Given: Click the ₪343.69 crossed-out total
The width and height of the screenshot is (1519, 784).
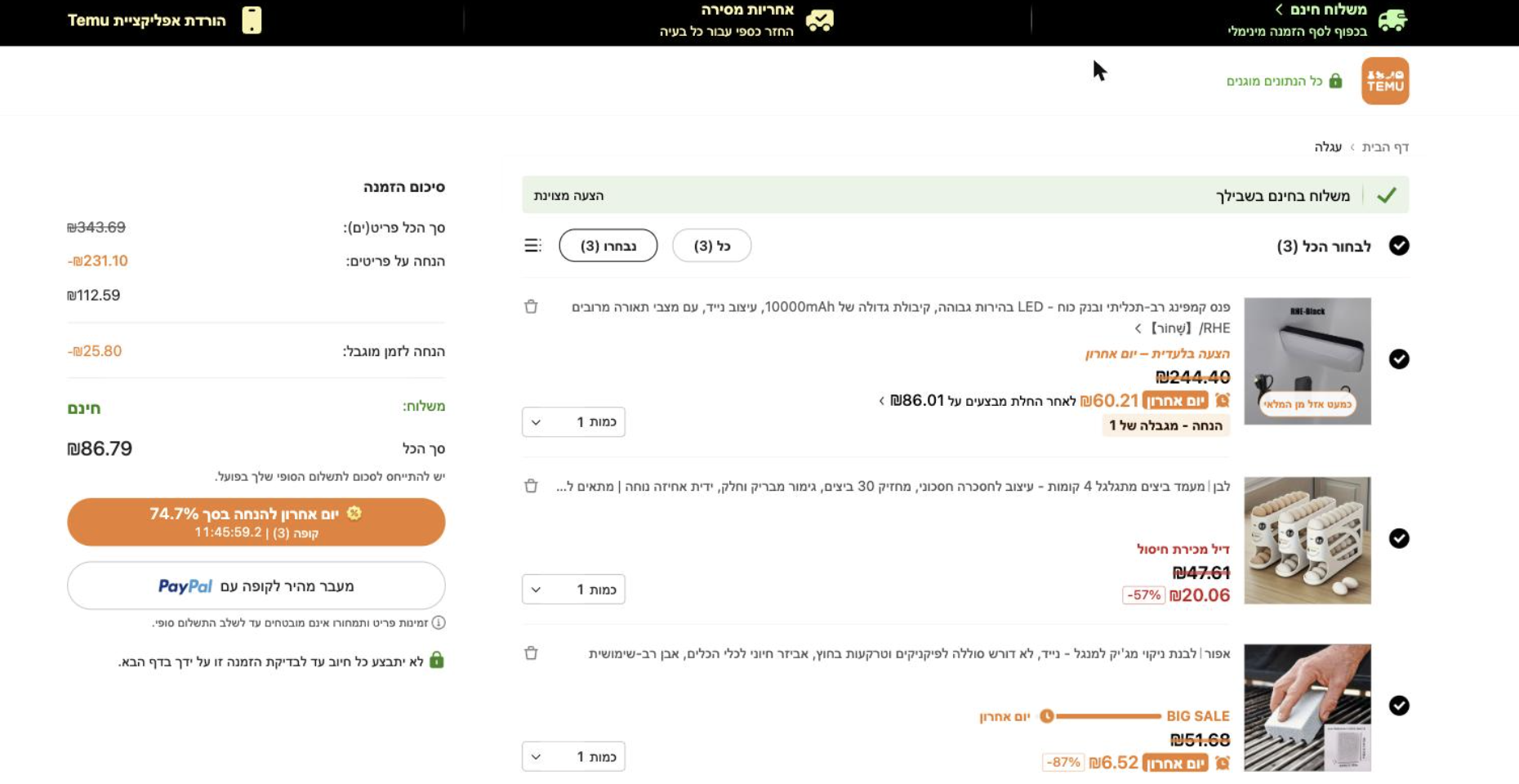Looking at the screenshot, I should [96, 227].
